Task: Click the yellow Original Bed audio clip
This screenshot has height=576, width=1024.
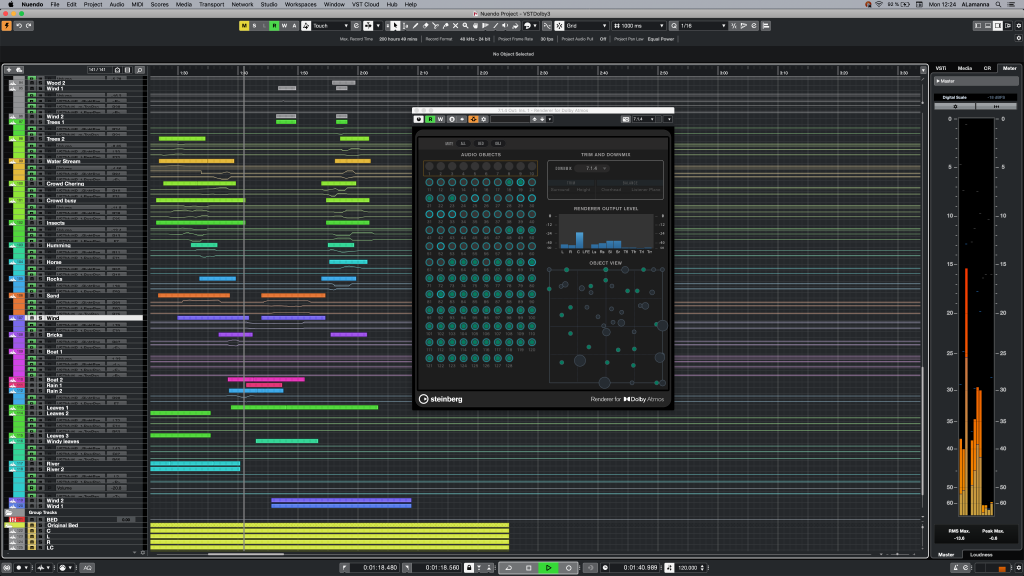Action: (329, 525)
